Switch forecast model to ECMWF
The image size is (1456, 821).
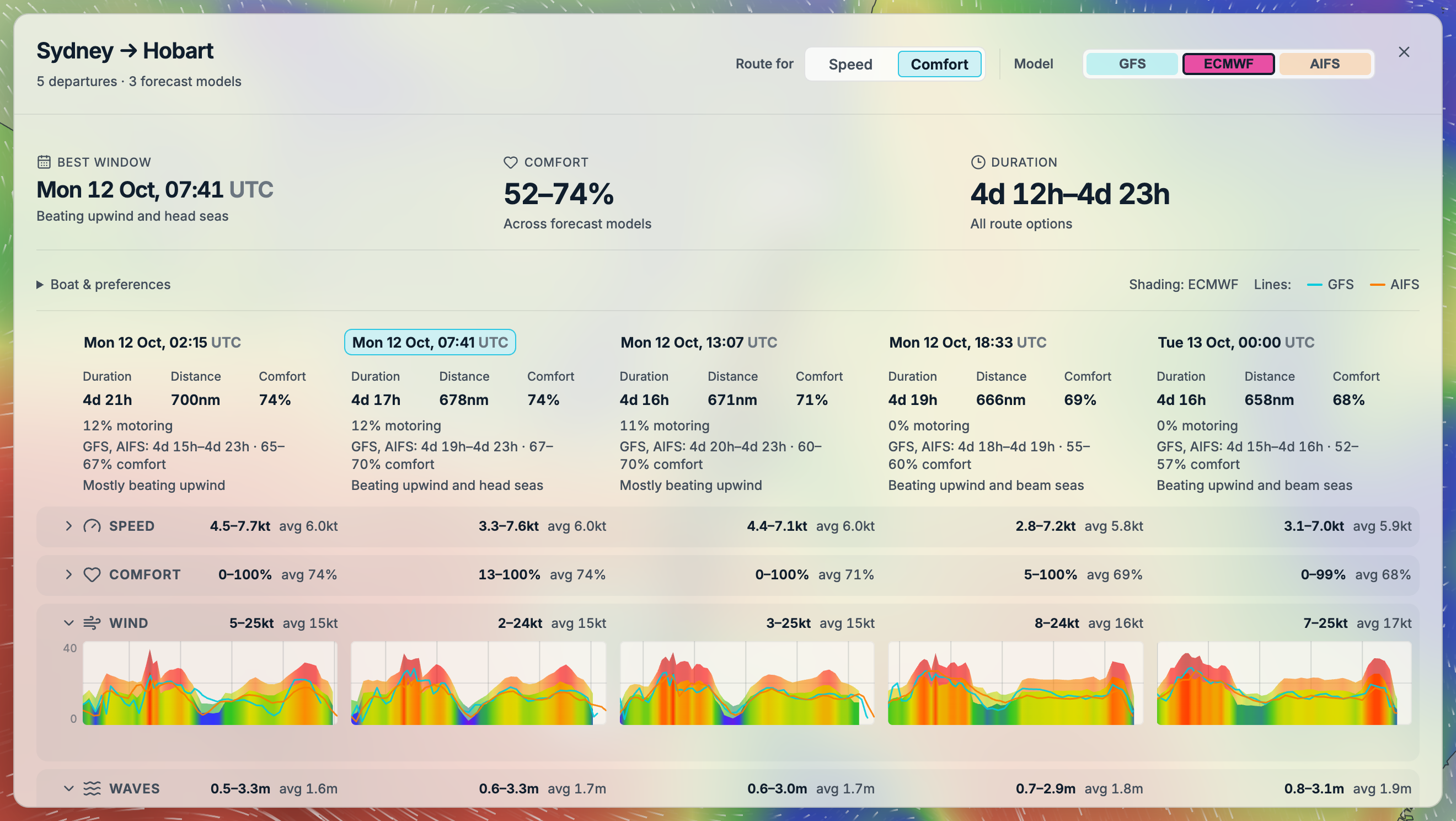point(1228,63)
